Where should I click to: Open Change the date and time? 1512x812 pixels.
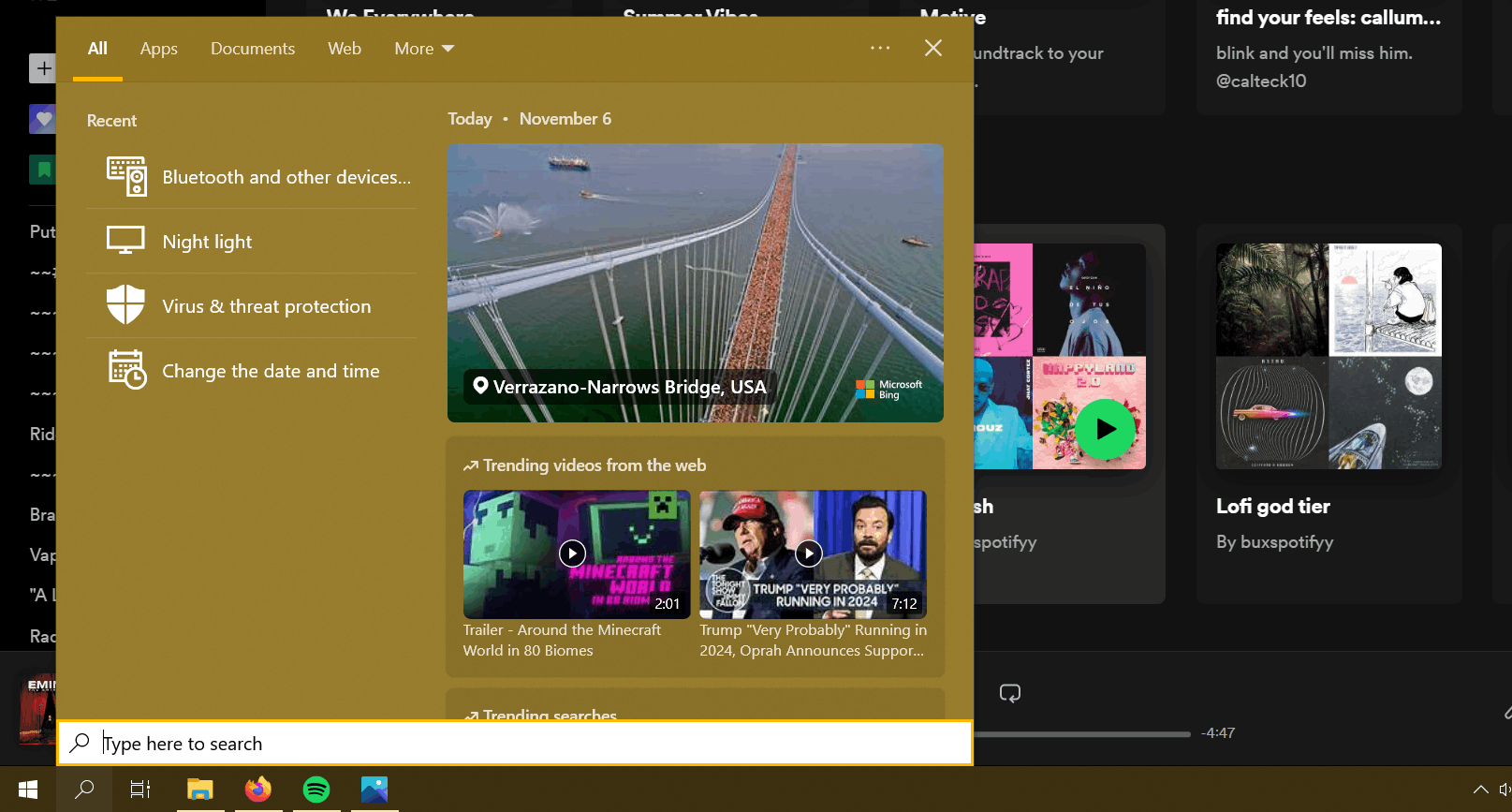point(252,371)
